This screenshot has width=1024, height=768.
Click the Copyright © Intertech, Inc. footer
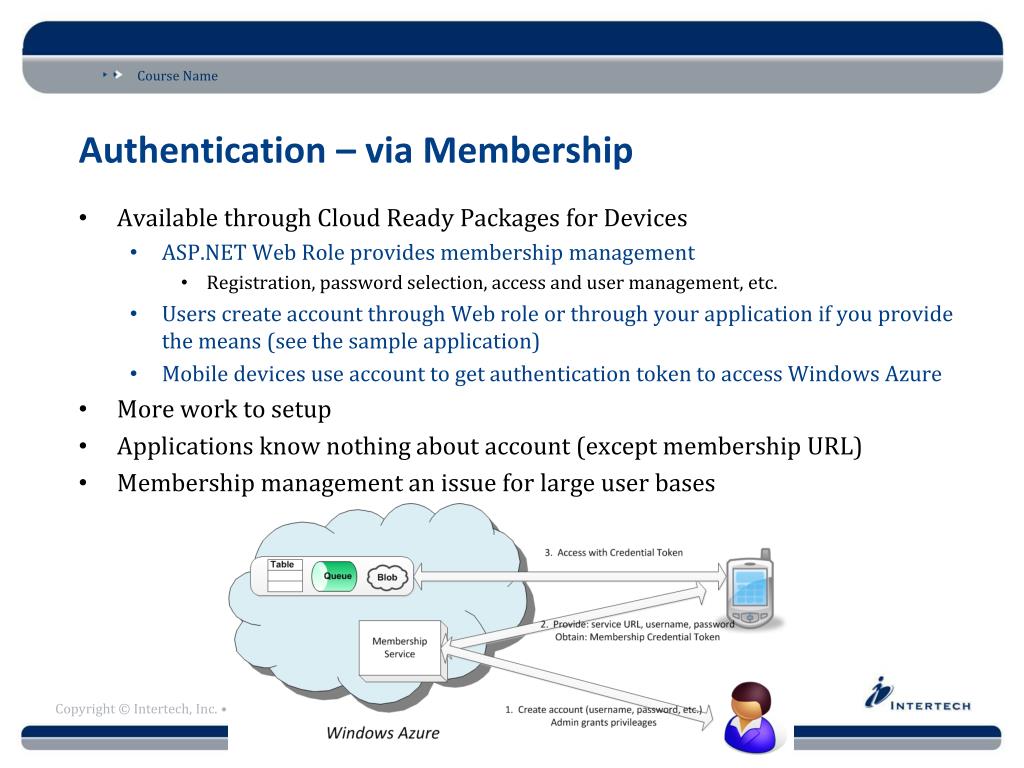coord(140,709)
